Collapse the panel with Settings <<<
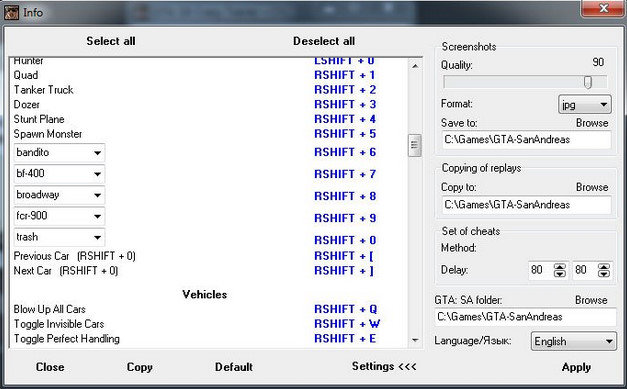Screen dimensions: 627x389 pos(384,366)
